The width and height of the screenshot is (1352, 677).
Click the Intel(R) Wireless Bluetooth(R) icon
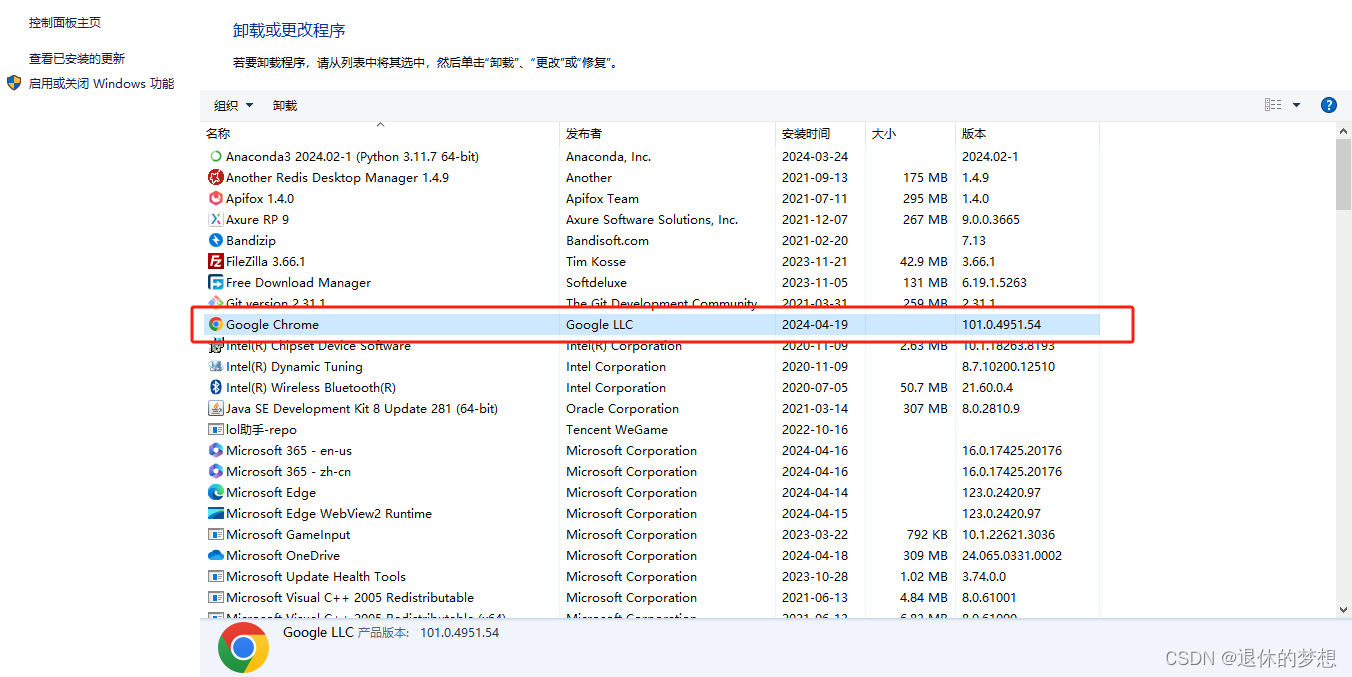pyautogui.click(x=215, y=387)
